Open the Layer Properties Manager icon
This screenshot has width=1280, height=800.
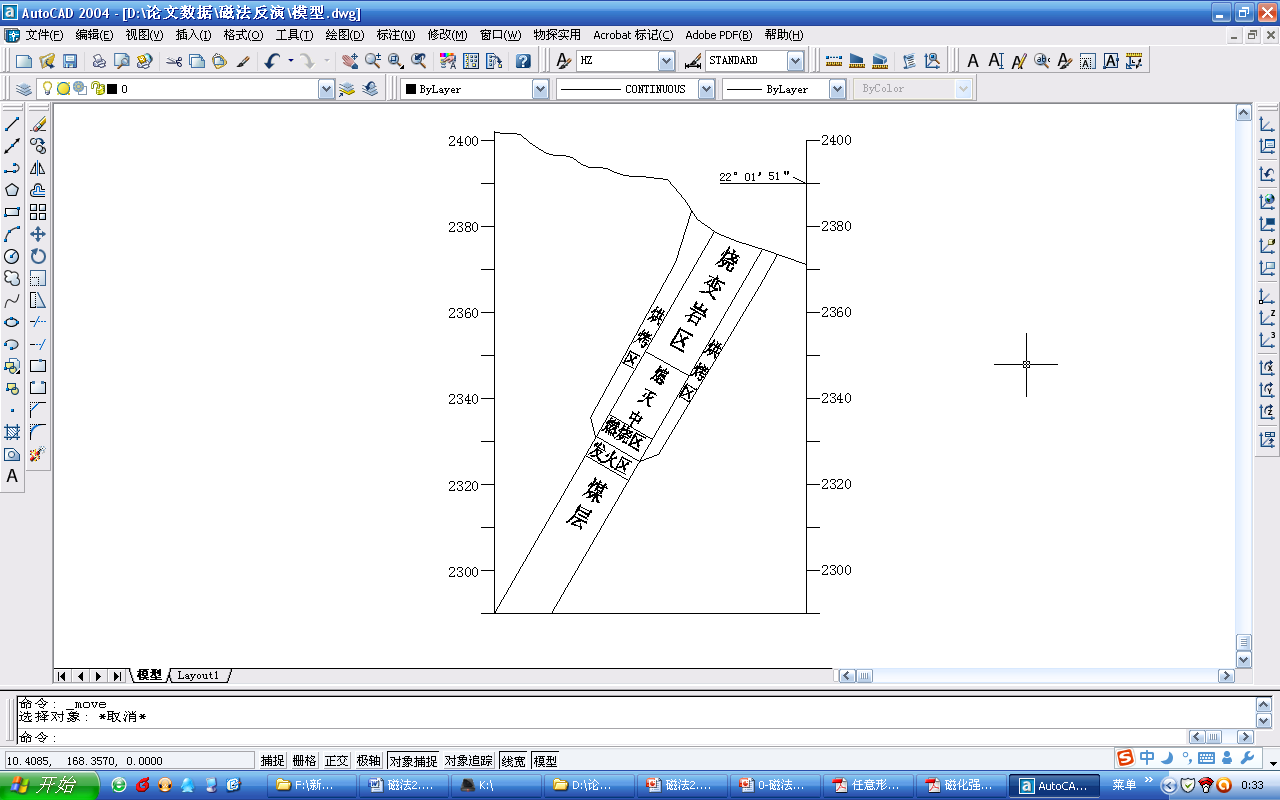pos(24,89)
